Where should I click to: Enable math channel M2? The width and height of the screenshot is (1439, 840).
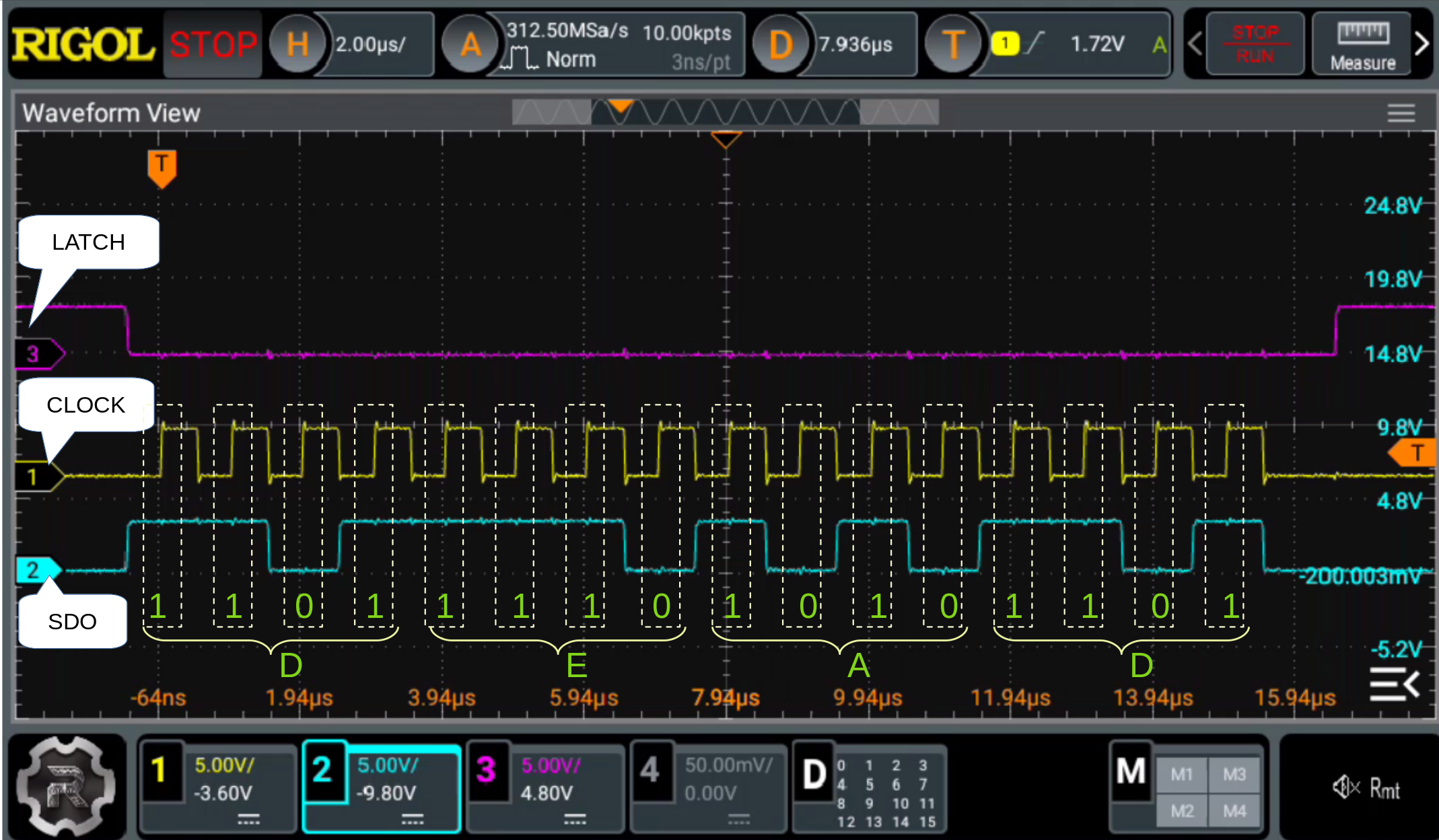tap(1182, 811)
